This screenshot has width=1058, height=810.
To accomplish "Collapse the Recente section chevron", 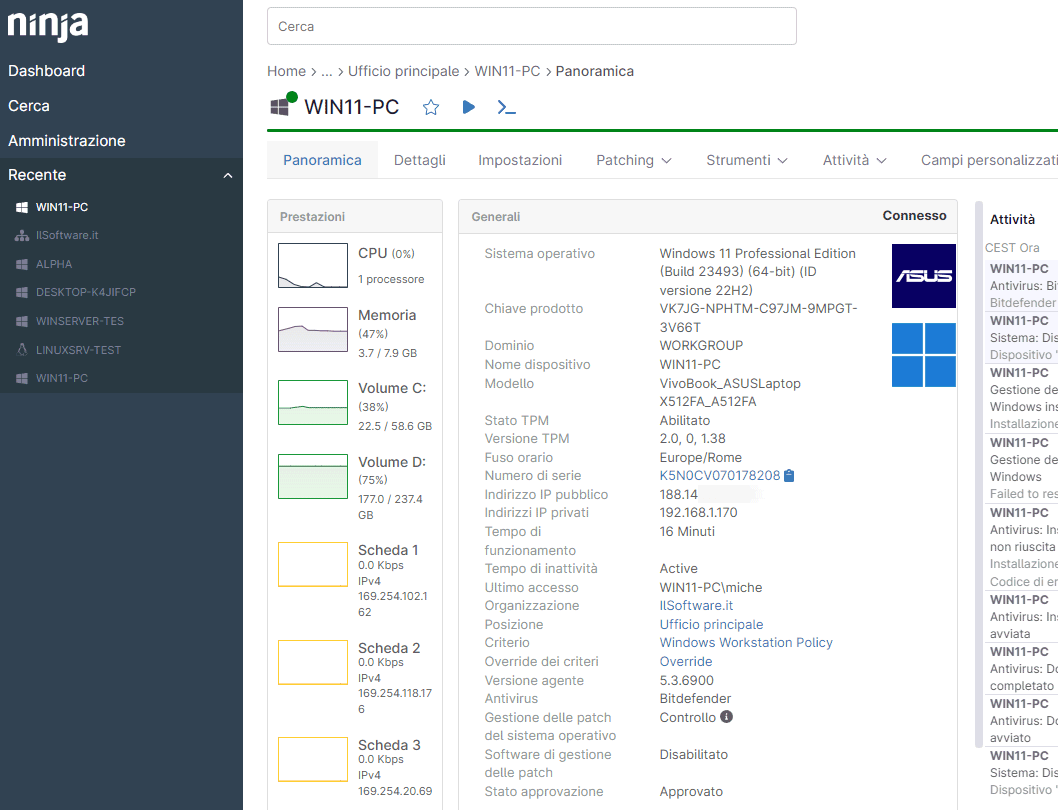I will (228, 176).
